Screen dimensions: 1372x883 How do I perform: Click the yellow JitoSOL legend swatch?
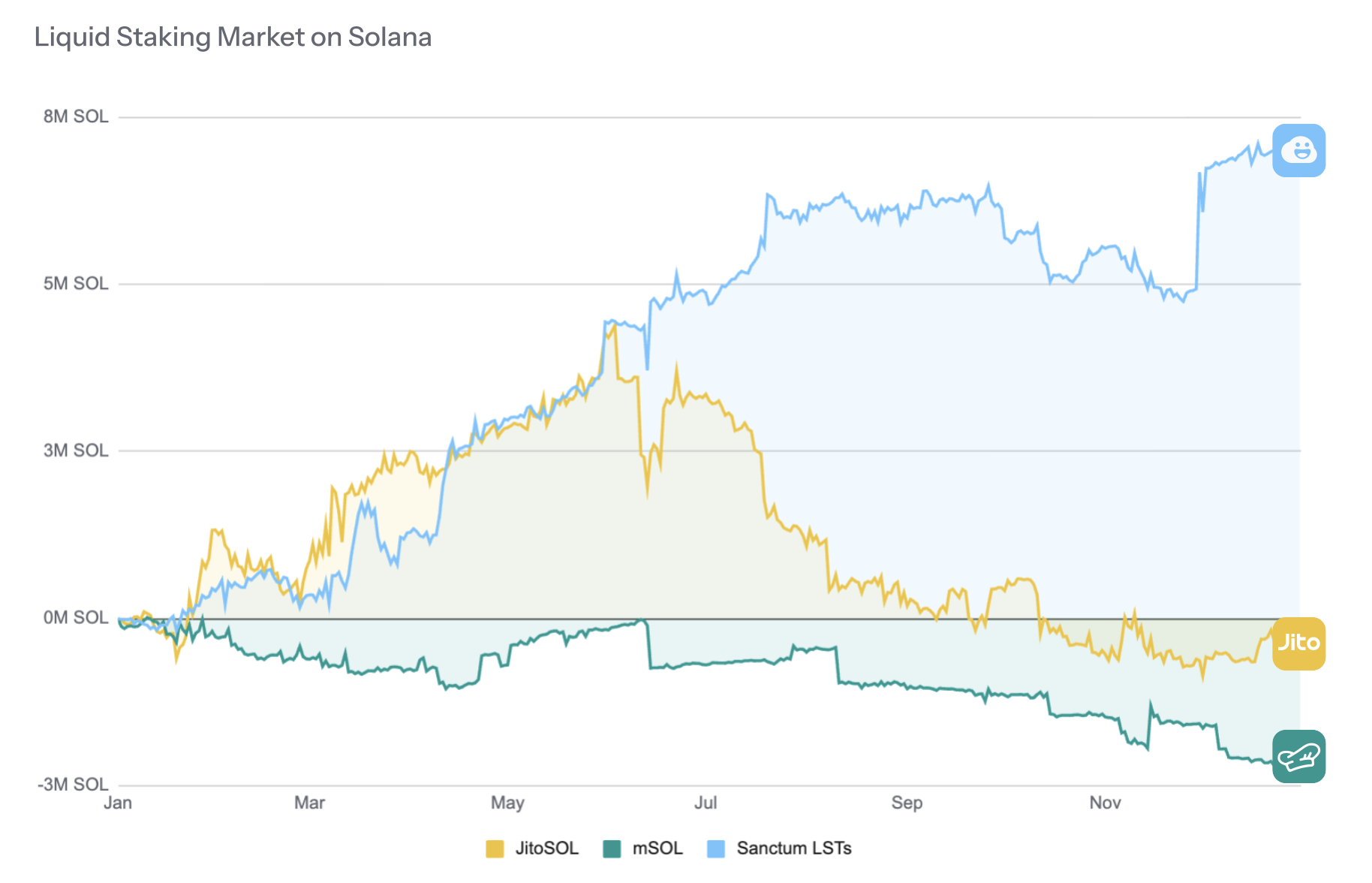pos(495,849)
